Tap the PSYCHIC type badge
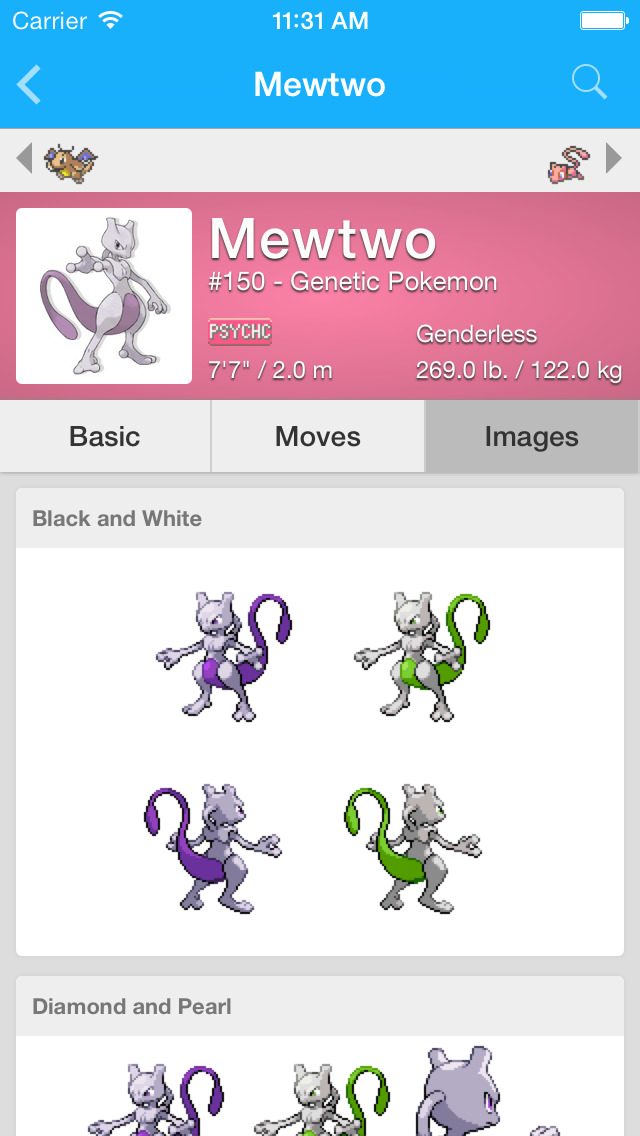 click(240, 332)
